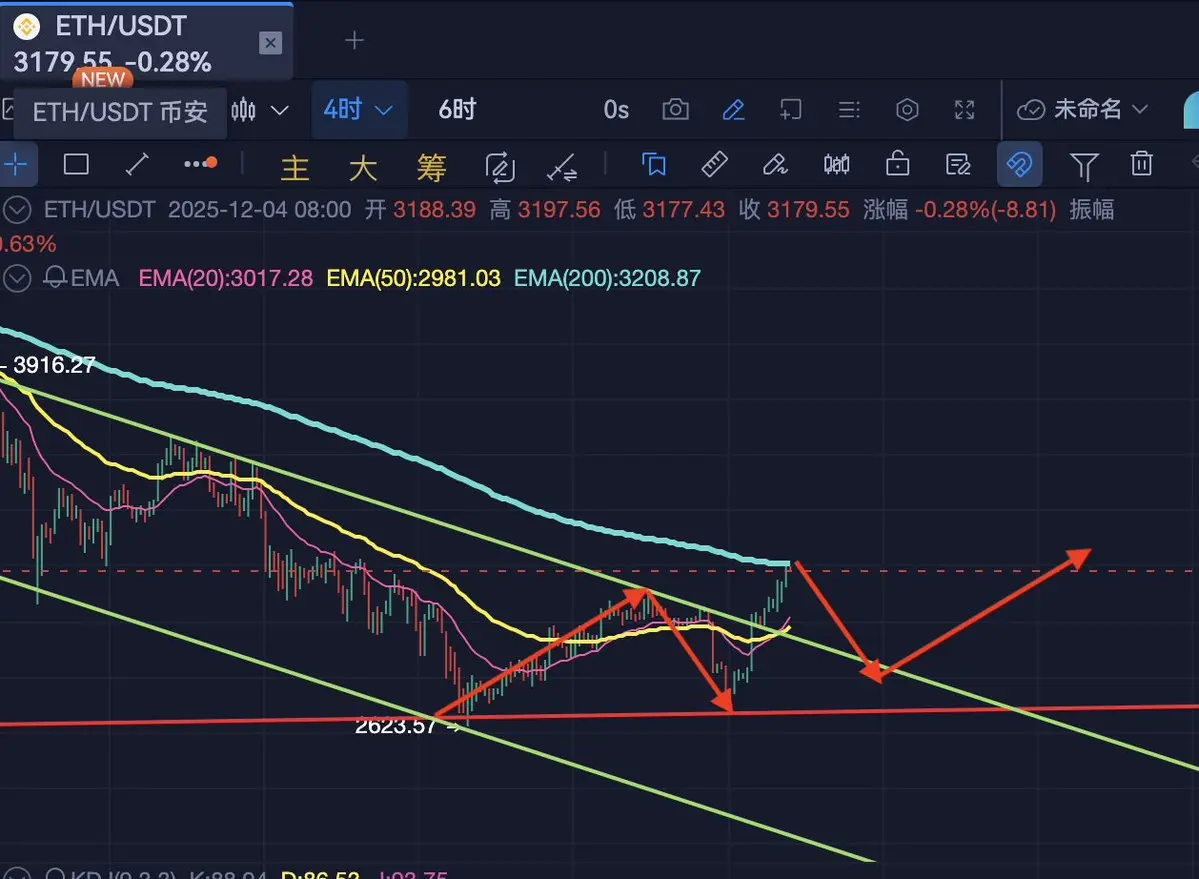This screenshot has height=879, width=1199.
Task: Click the 收 3179.55 close value
Action: point(794,209)
